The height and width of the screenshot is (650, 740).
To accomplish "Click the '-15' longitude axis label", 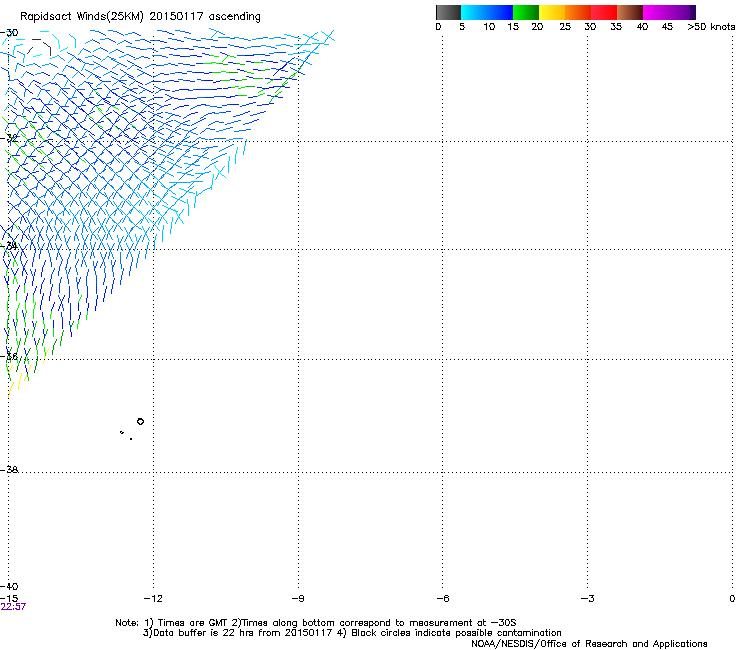I will [9, 599].
